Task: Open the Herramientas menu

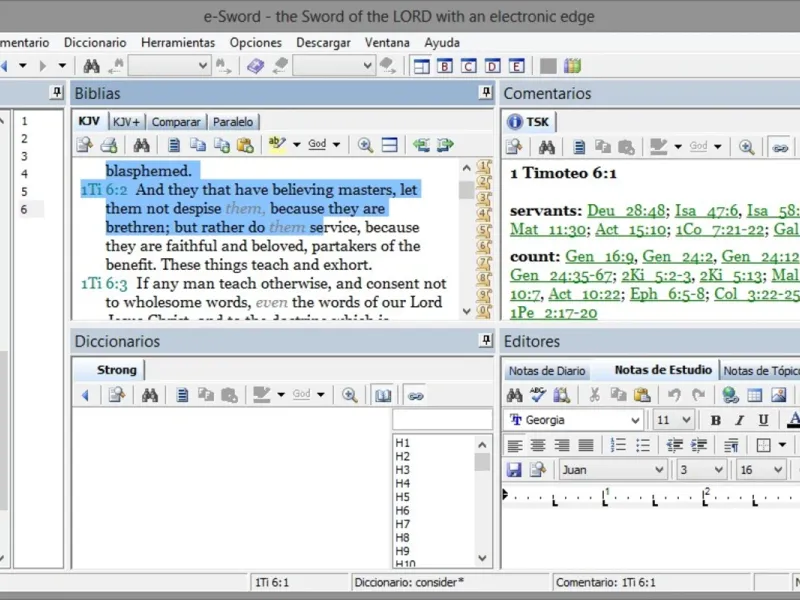Action: pos(178,42)
